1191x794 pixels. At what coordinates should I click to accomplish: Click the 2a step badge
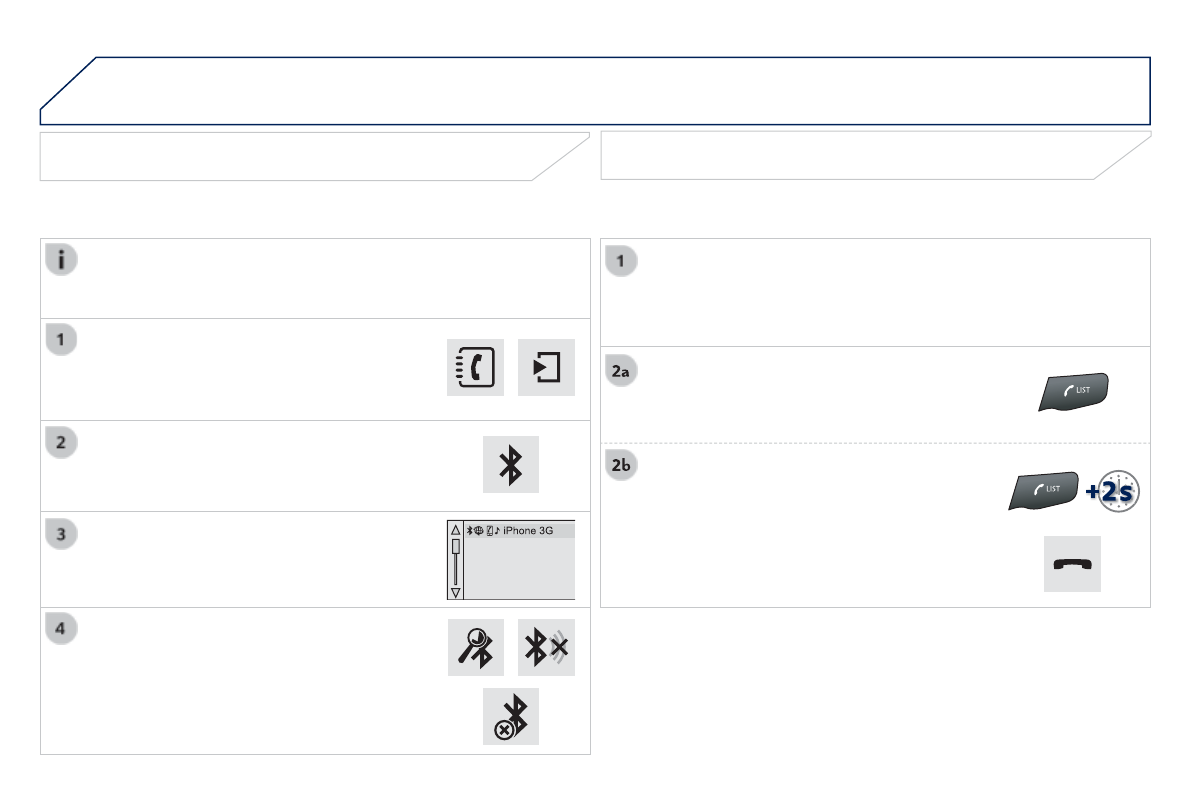(621, 370)
